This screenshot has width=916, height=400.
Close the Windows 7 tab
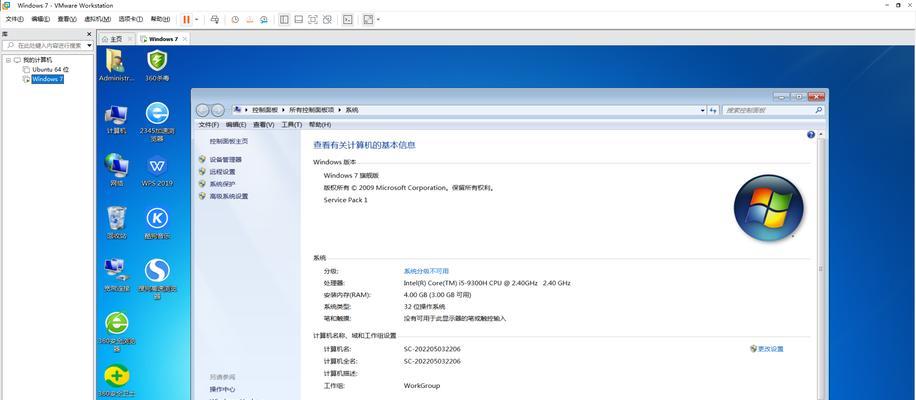[x=185, y=39]
